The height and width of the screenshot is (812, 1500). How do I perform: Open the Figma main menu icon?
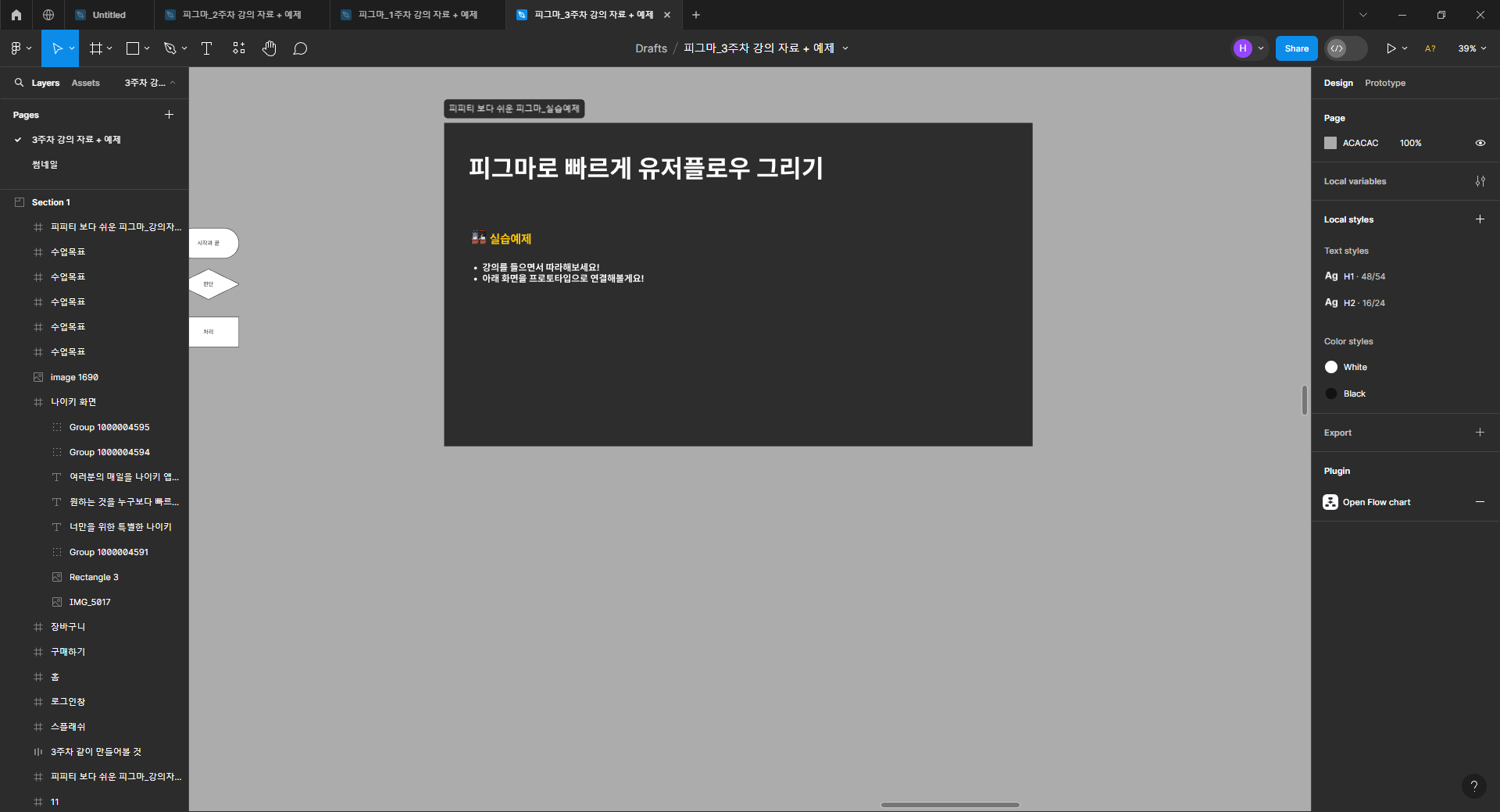[16, 48]
